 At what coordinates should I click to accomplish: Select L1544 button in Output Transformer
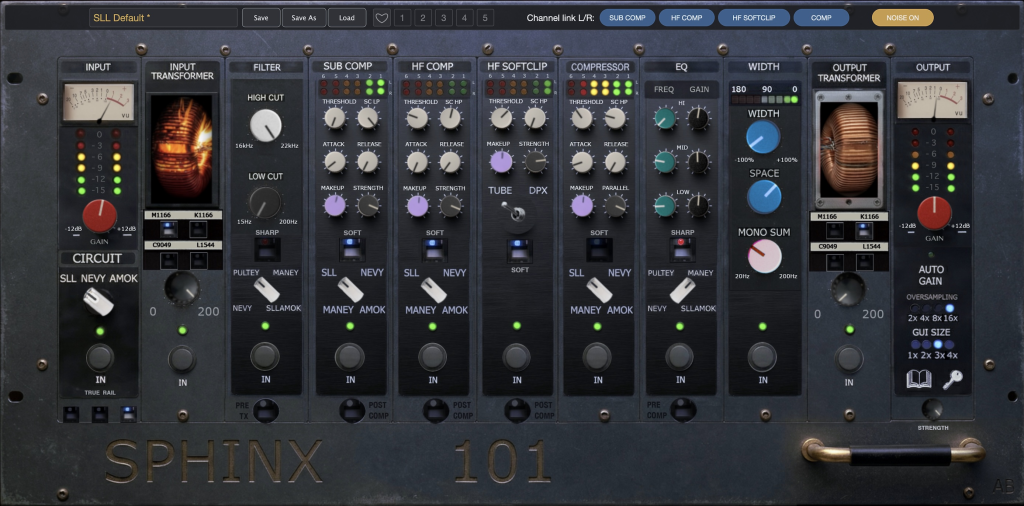pyautogui.click(x=864, y=262)
